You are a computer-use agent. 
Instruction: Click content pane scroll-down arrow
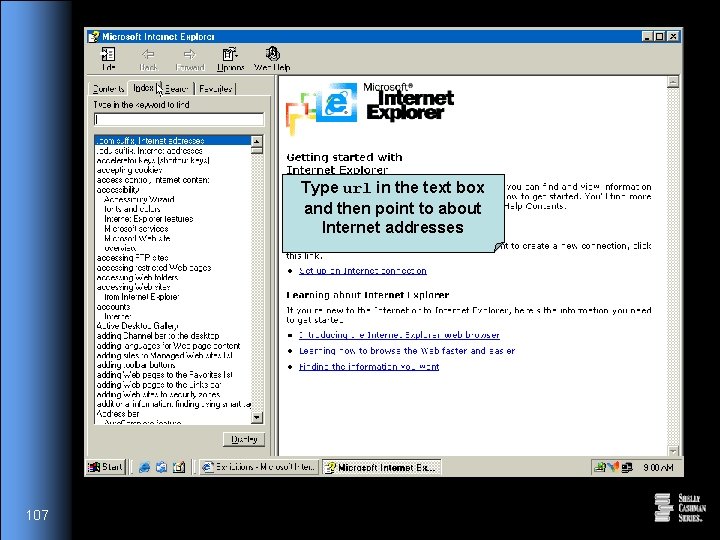(x=673, y=451)
